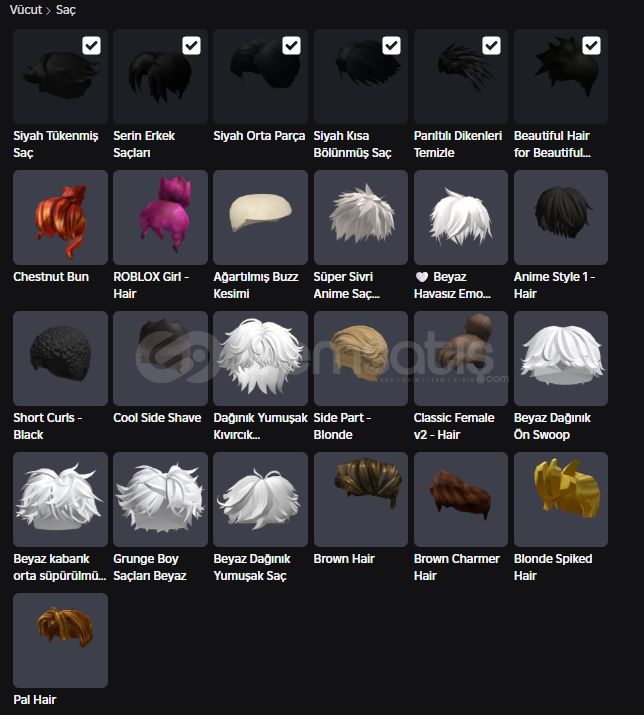Select the Chestnut Bun hair thumbnail
The image size is (644, 715).
tap(60, 218)
